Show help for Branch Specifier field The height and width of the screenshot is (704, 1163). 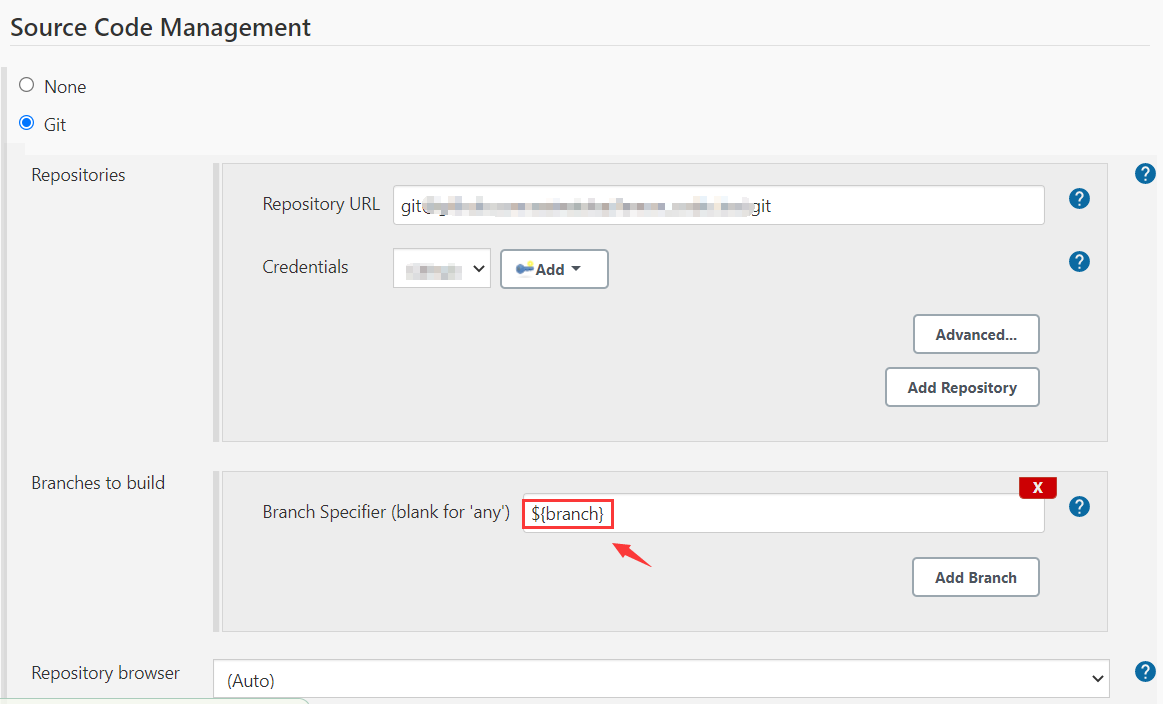(1079, 506)
